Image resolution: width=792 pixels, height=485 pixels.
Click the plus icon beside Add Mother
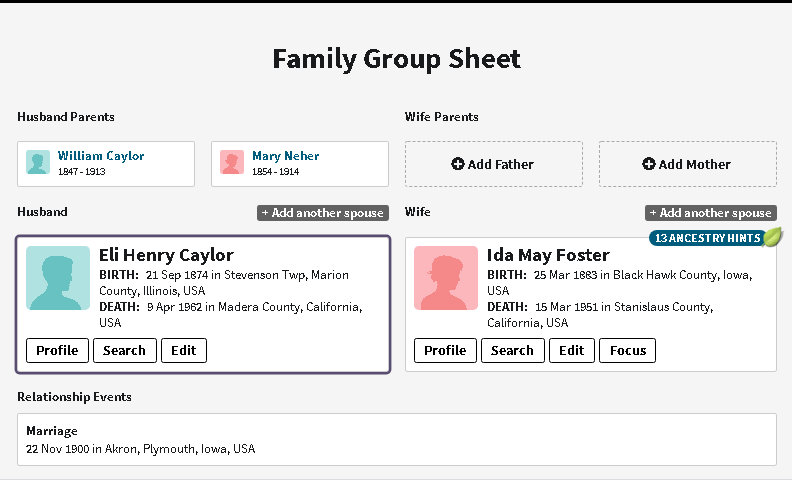[648, 164]
